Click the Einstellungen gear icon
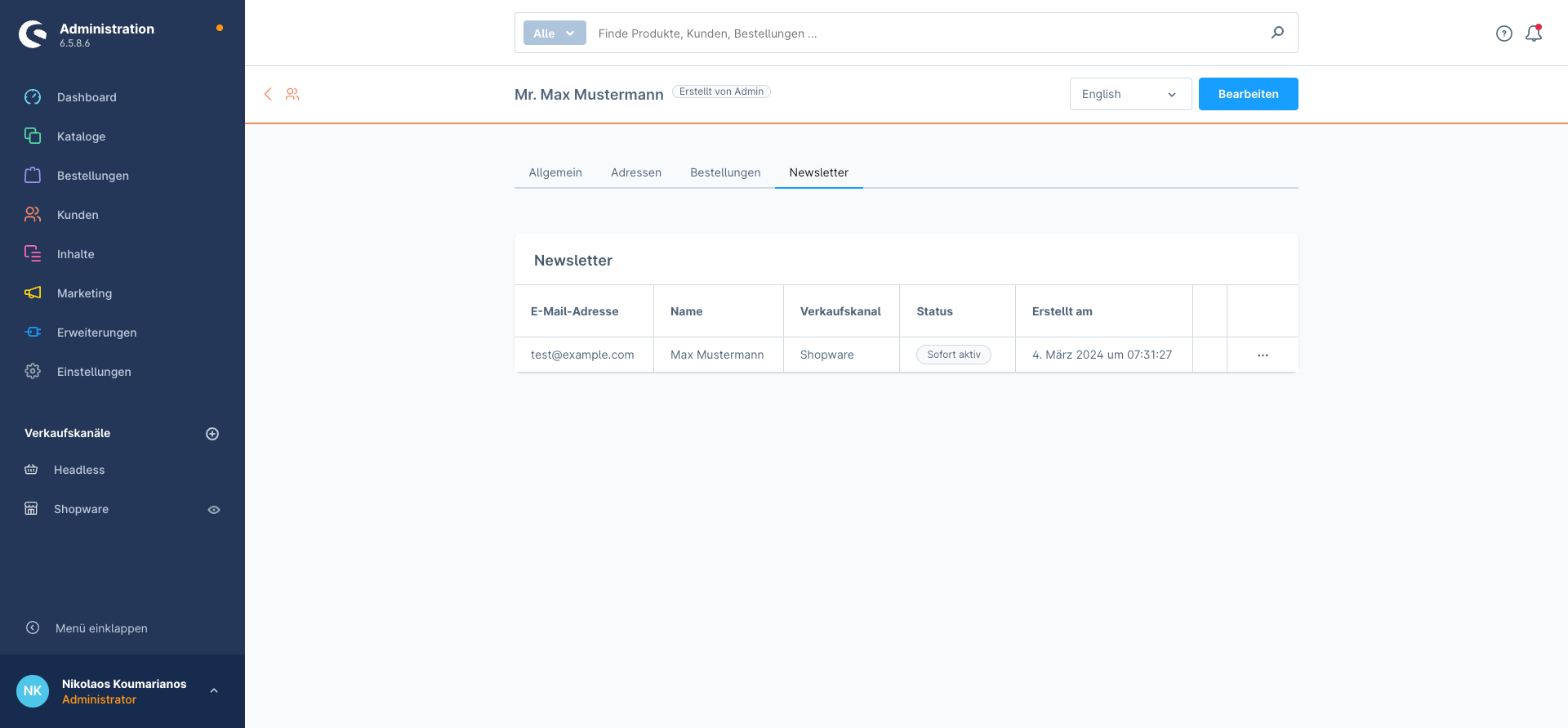The image size is (1568, 728). click(33, 371)
